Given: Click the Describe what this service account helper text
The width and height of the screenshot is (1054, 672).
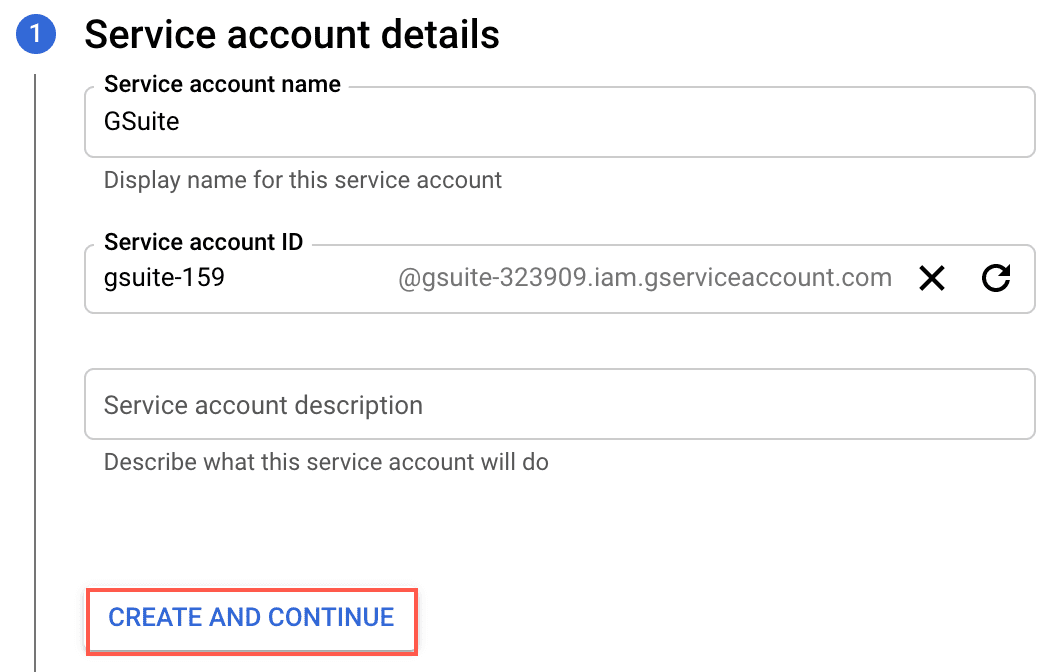Looking at the screenshot, I should (326, 462).
